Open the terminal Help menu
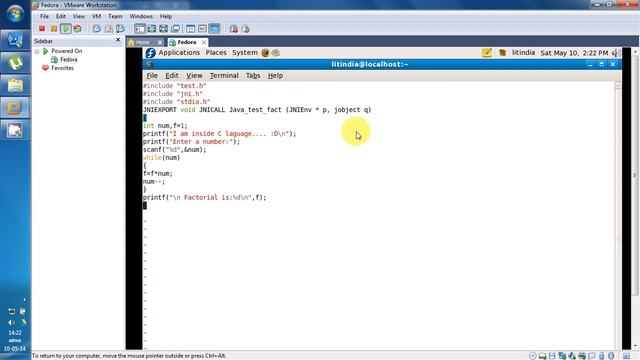640x360 pixels. click(275, 76)
